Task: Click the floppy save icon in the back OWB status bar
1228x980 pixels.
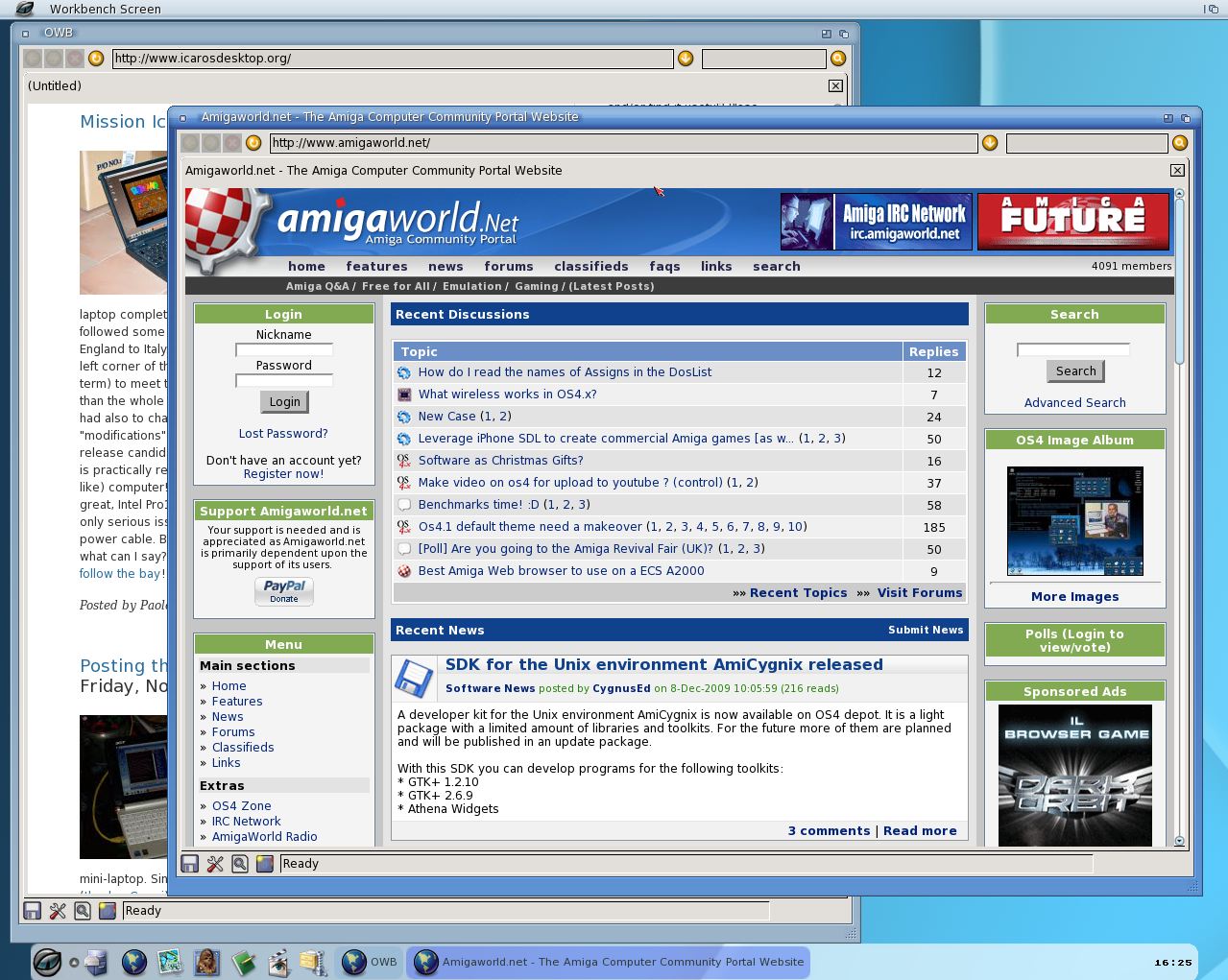Action: [33, 911]
